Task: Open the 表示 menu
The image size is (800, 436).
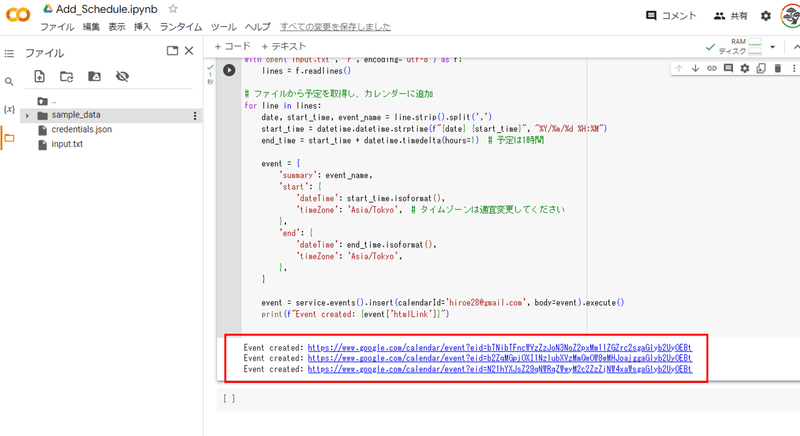Action: tap(117, 27)
